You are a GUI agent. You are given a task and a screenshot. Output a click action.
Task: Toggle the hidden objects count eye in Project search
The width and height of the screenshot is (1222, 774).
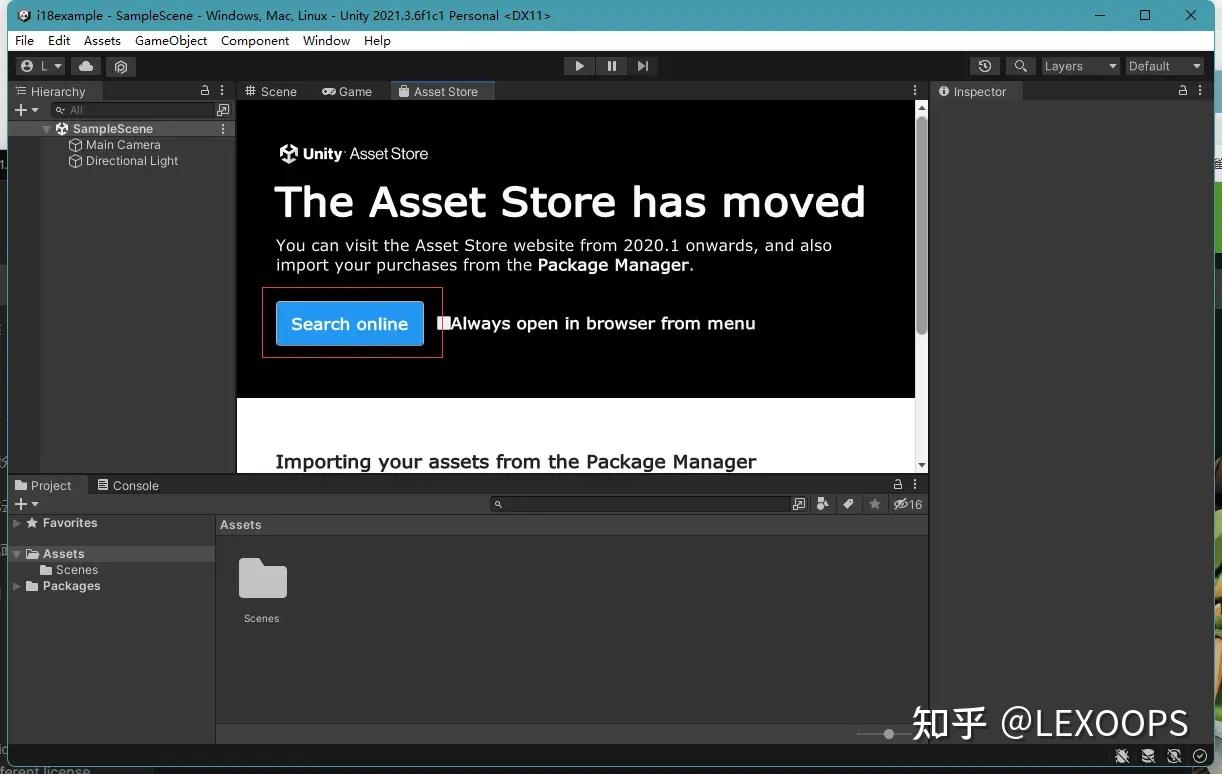903,504
